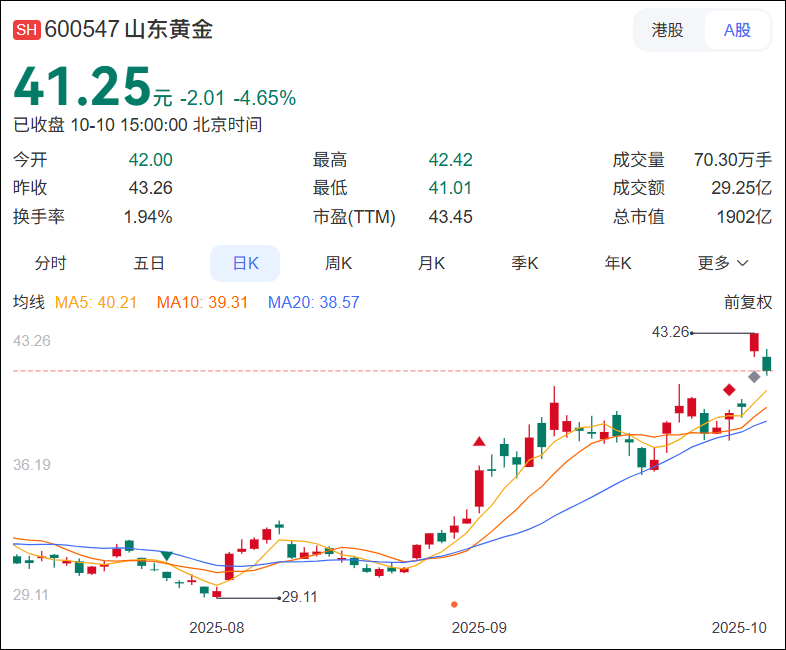Switch to 季K chart tab
786x650 pixels.
click(524, 263)
